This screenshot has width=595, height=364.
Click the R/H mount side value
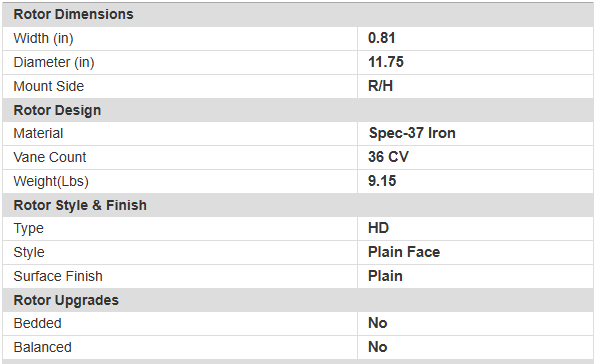[x=380, y=86]
